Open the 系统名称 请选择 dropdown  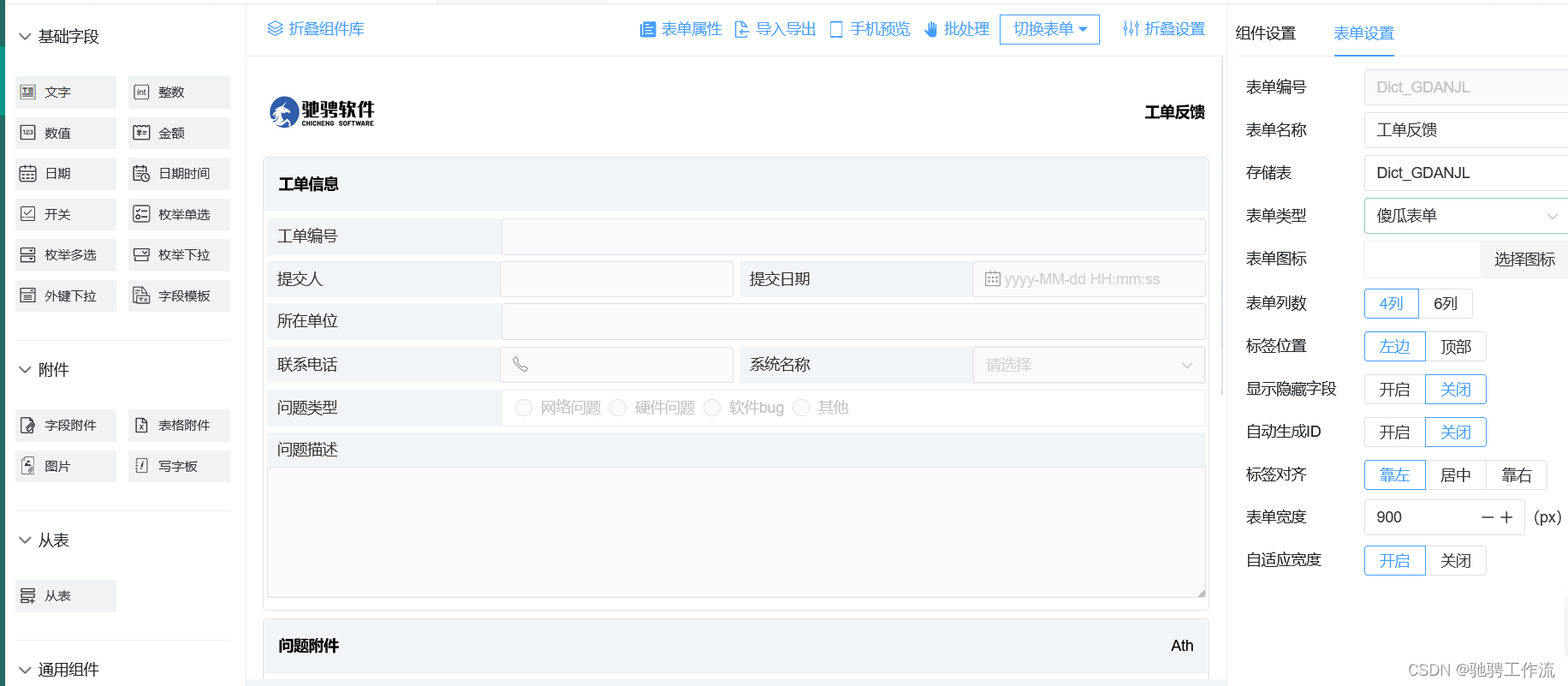tap(1089, 365)
